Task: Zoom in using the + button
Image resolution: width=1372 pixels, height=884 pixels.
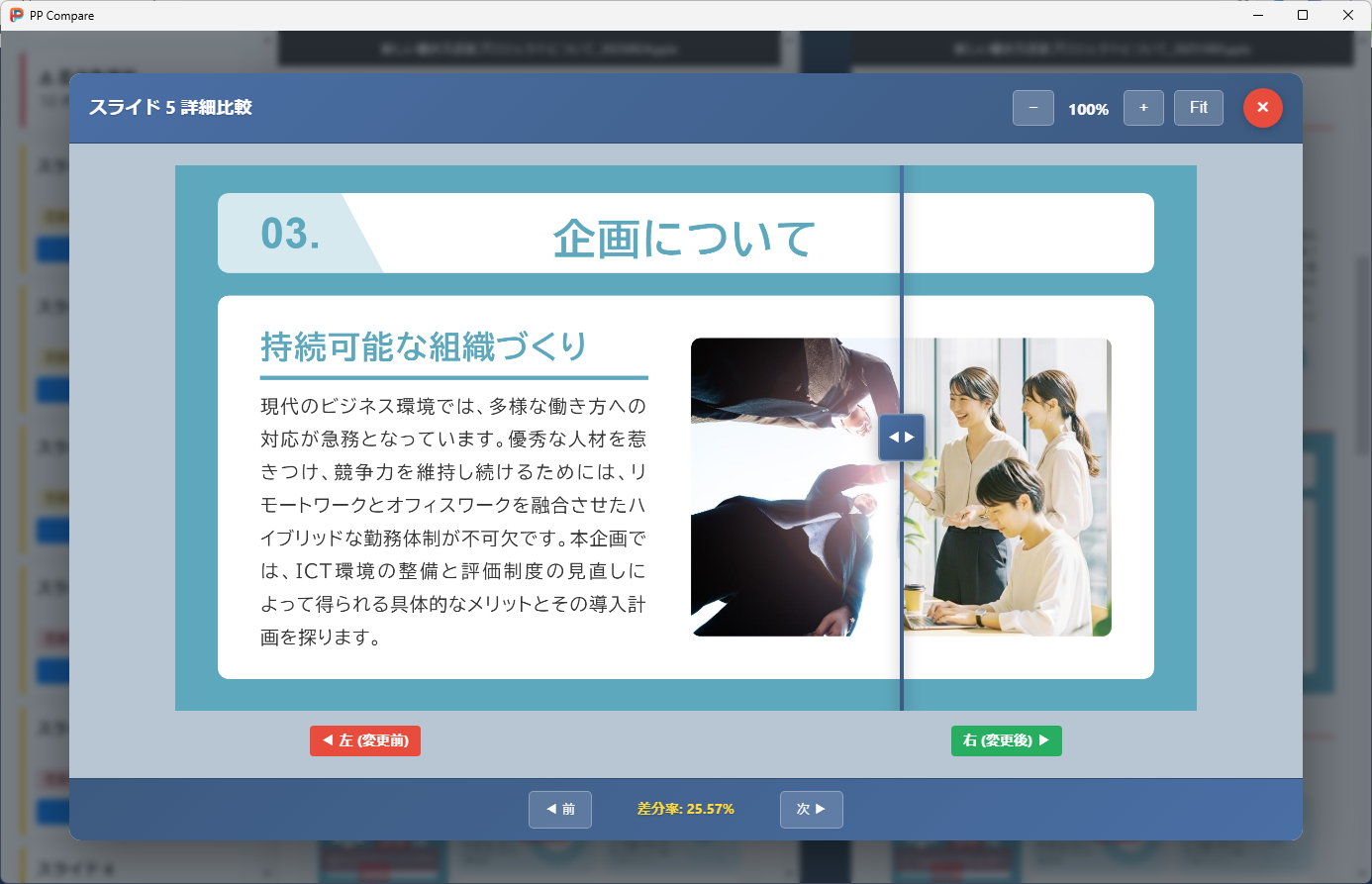Action: pos(1143,107)
